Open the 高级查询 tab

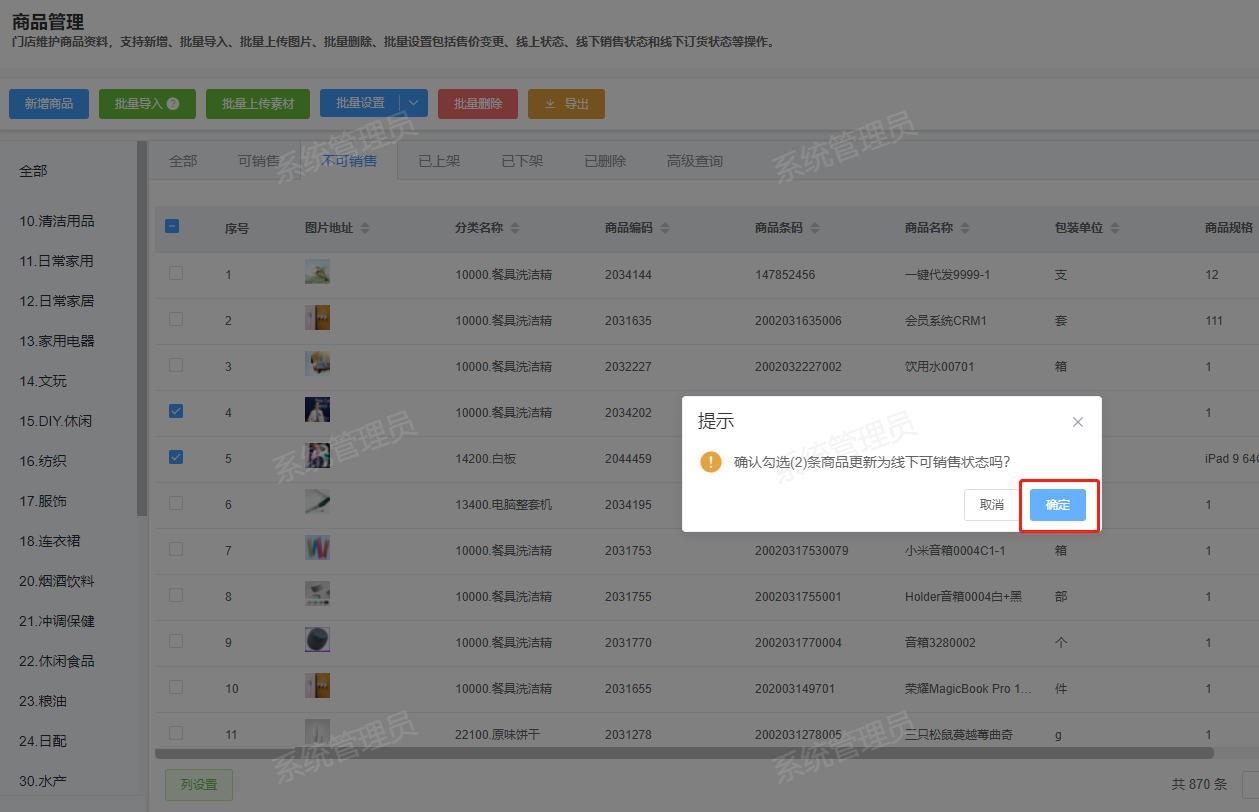pyautogui.click(x=695, y=161)
